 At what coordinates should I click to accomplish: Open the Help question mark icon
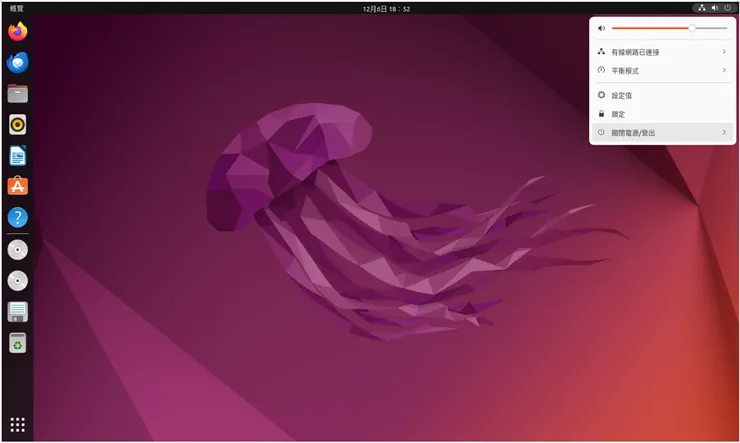coord(17,217)
